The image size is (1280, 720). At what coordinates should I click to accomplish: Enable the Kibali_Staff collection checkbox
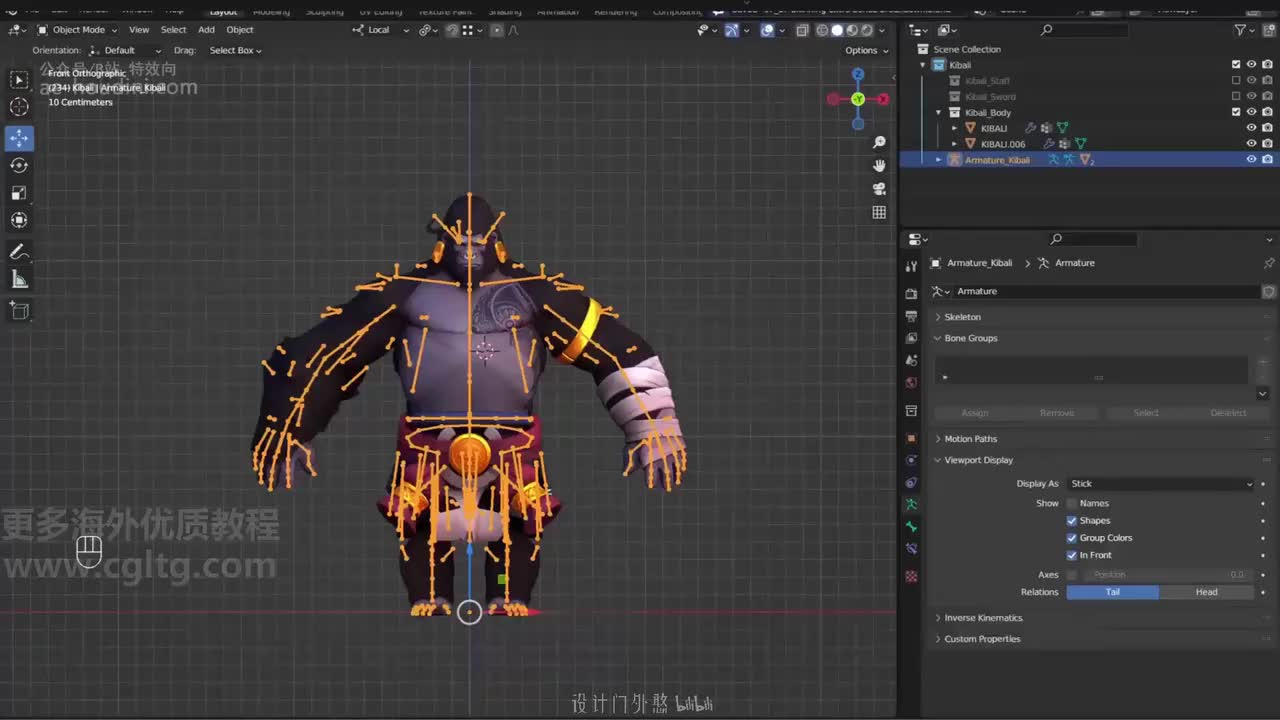[1236, 81]
